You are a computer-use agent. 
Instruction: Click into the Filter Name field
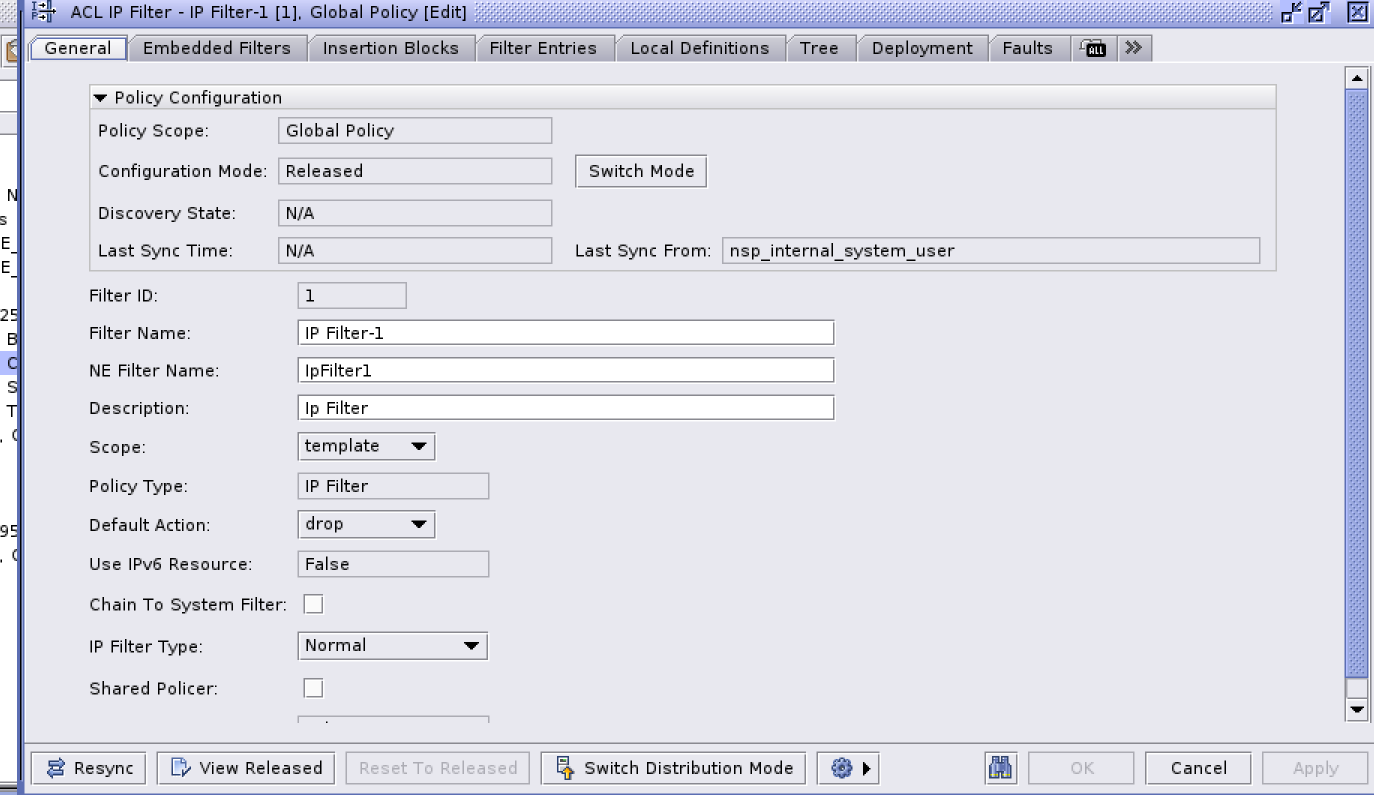click(565, 333)
